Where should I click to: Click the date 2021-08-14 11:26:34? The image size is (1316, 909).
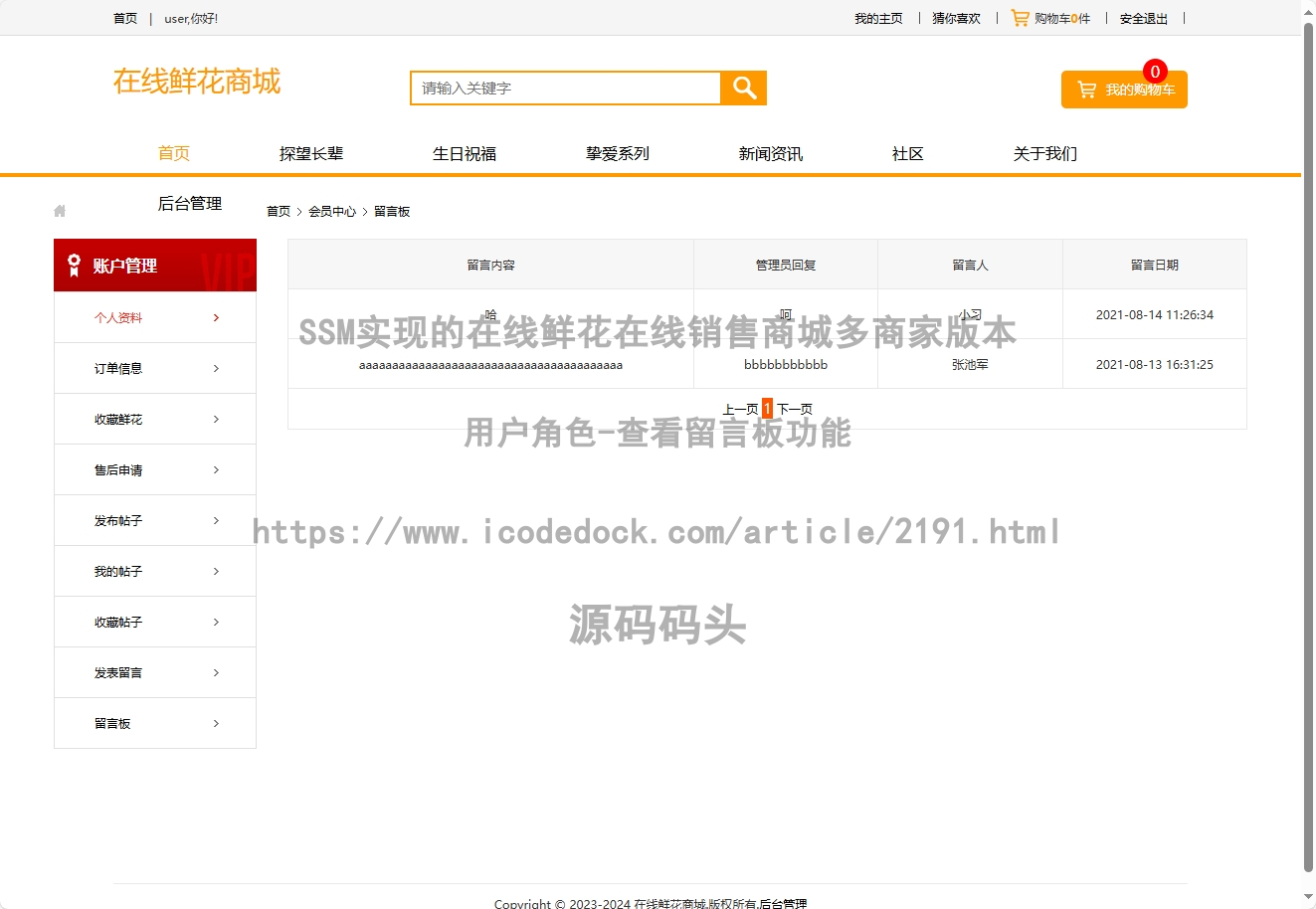tap(1155, 315)
